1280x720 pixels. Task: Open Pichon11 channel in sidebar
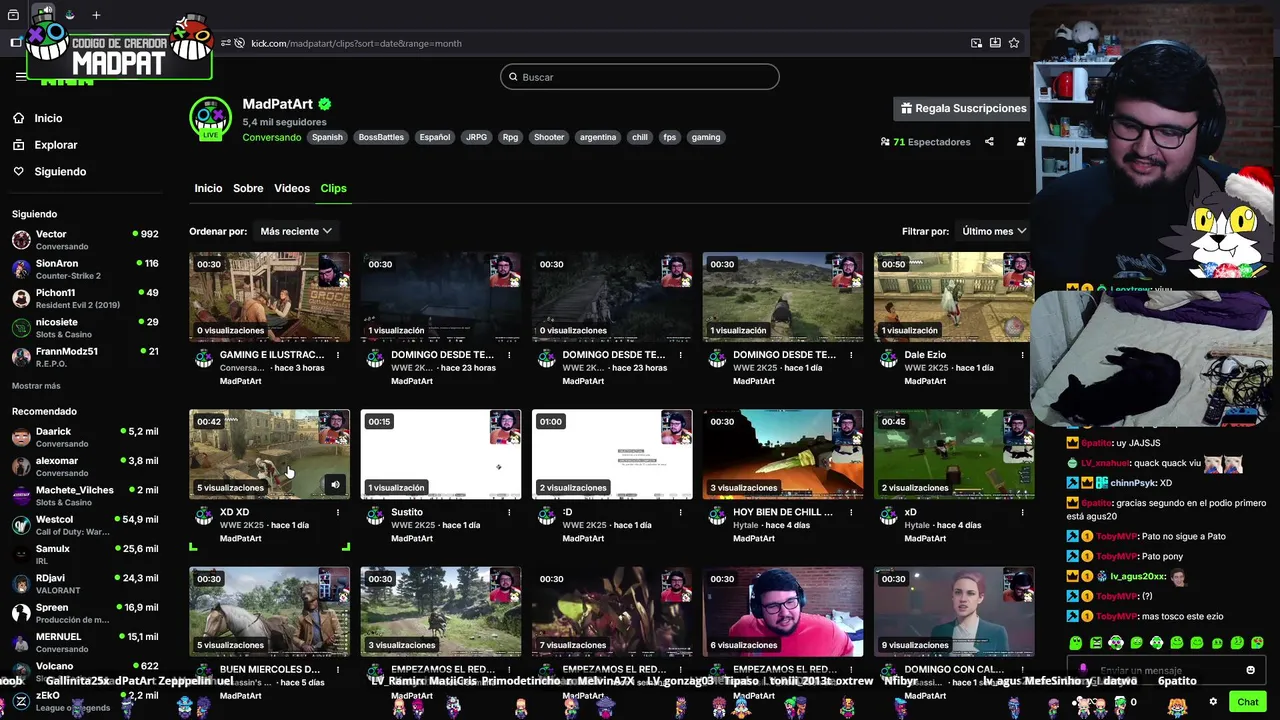tap(85, 298)
